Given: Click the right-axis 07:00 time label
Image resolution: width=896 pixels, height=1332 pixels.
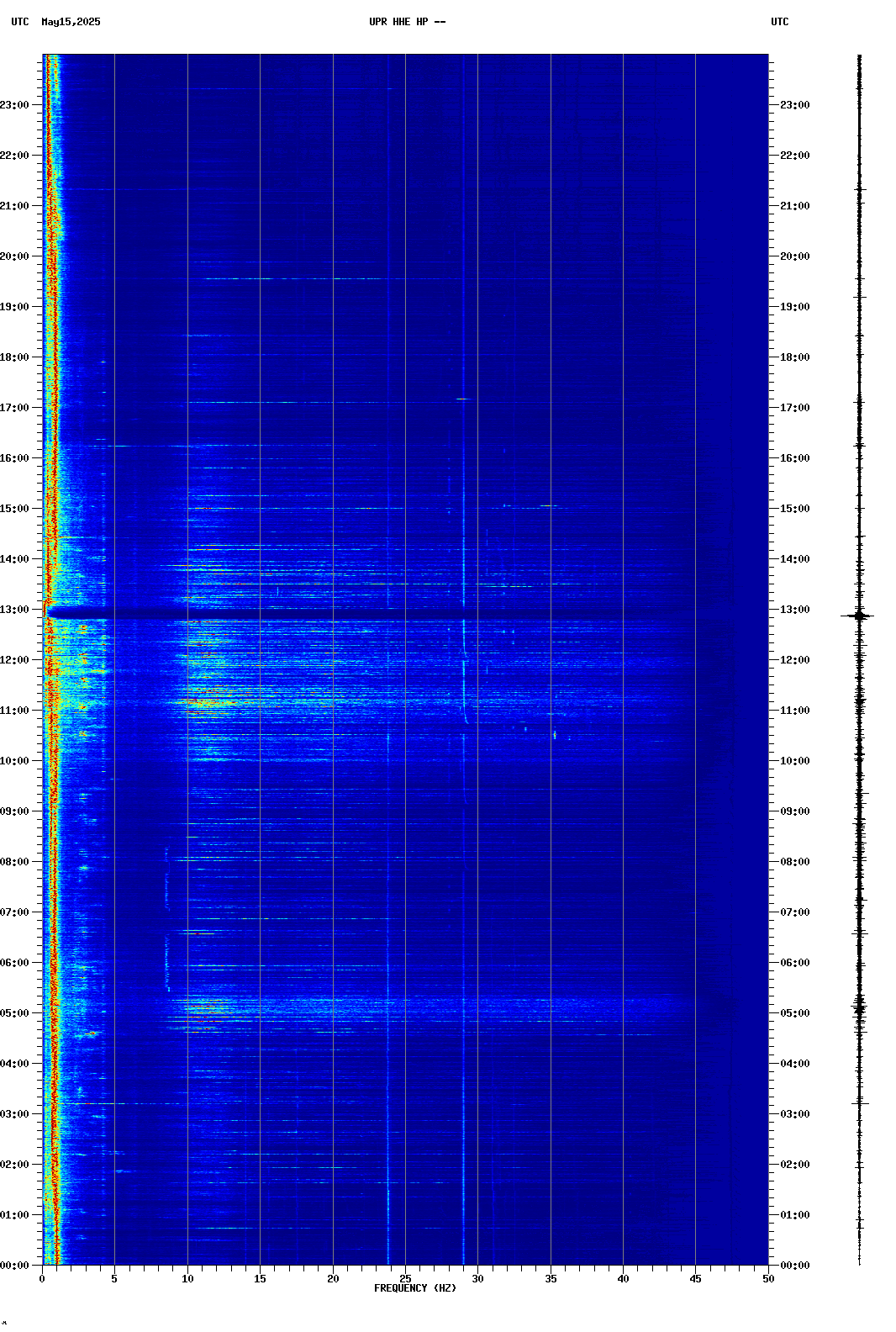Looking at the screenshot, I should click(x=795, y=912).
